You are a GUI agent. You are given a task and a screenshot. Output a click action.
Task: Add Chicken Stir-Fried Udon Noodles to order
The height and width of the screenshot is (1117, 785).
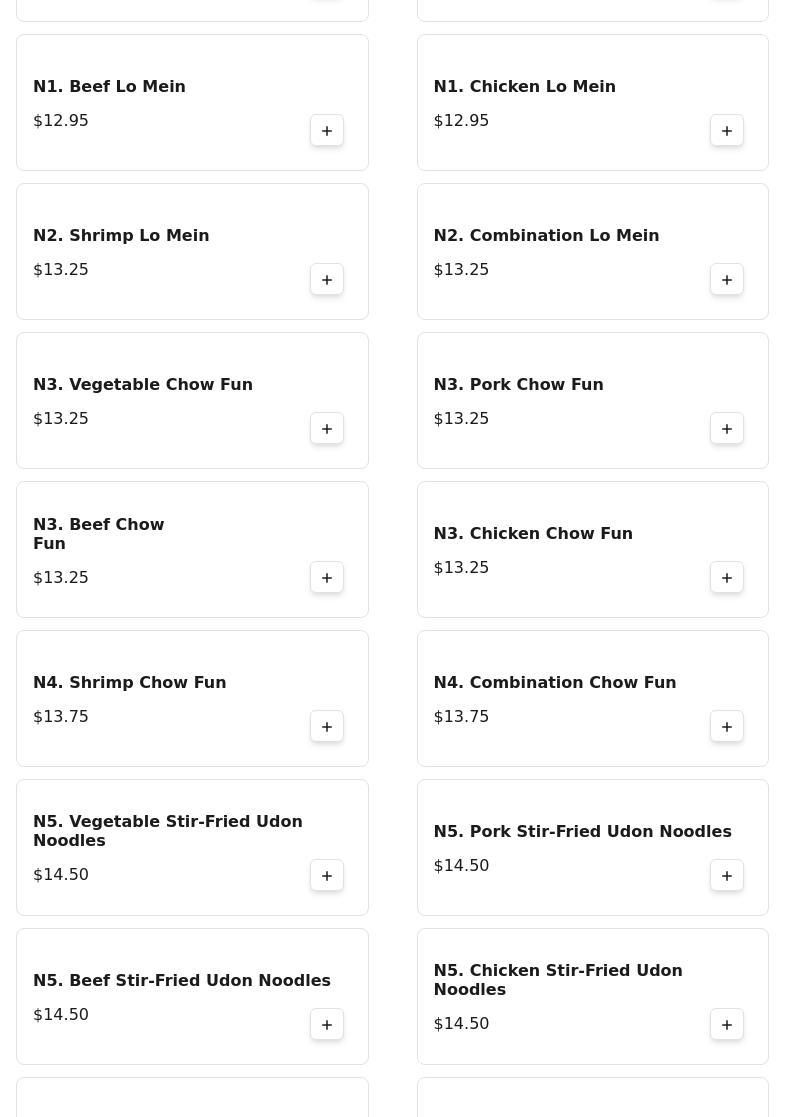tap(727, 1025)
